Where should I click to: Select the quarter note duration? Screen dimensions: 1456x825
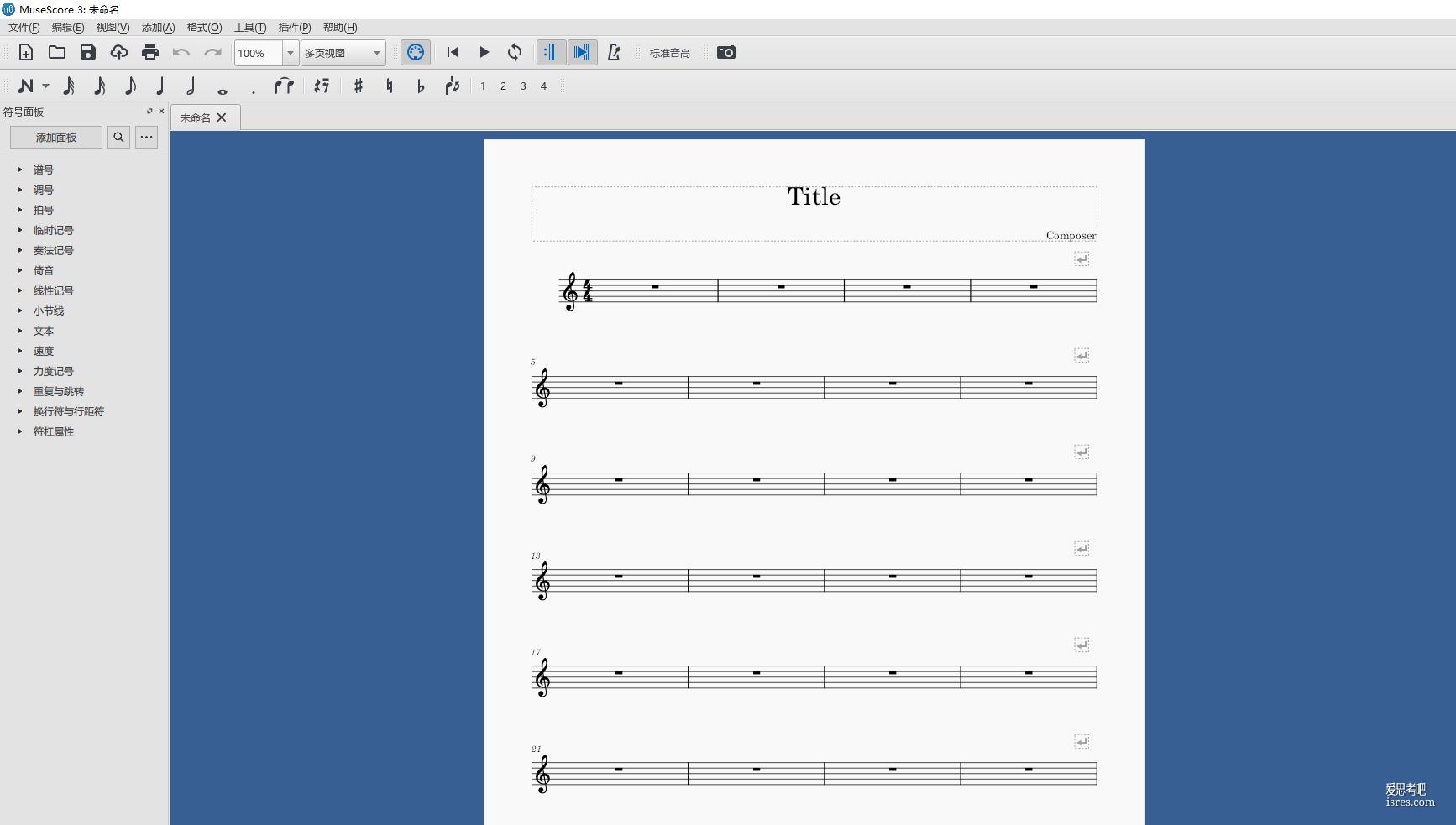(160, 86)
